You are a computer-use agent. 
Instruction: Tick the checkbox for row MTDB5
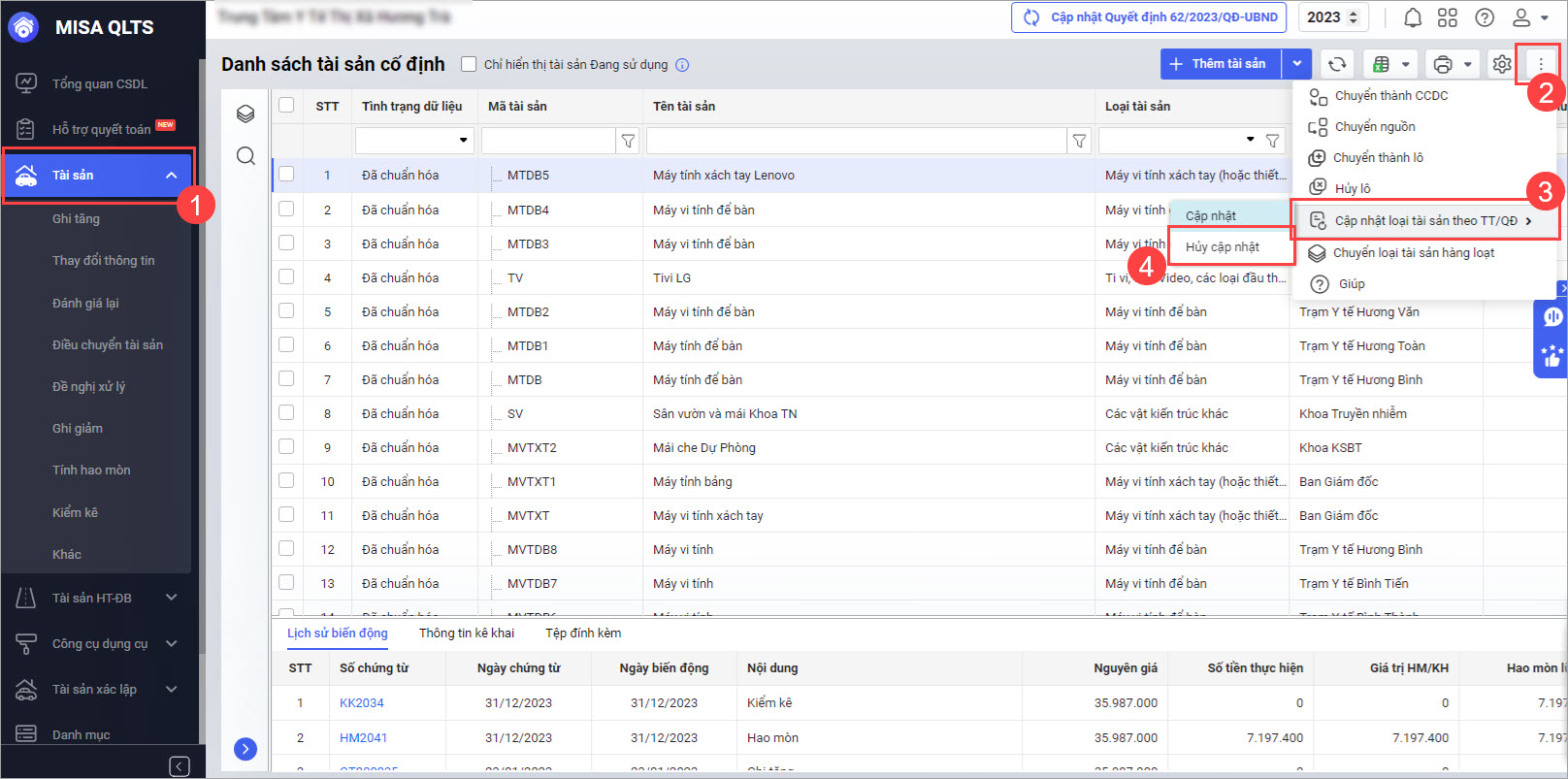click(x=286, y=175)
